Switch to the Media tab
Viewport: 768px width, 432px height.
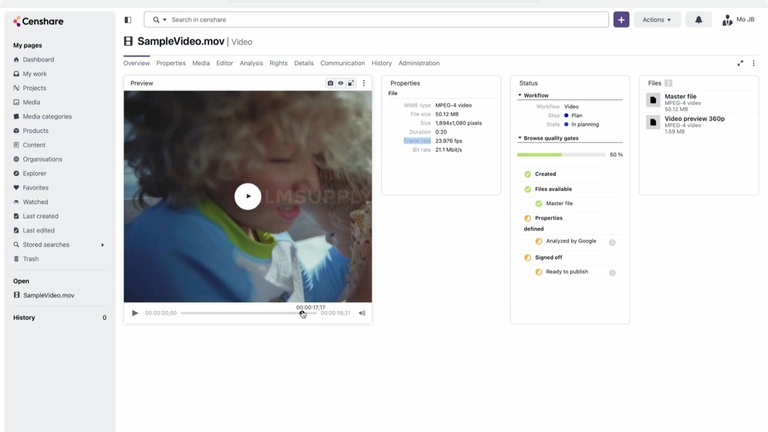(x=201, y=63)
